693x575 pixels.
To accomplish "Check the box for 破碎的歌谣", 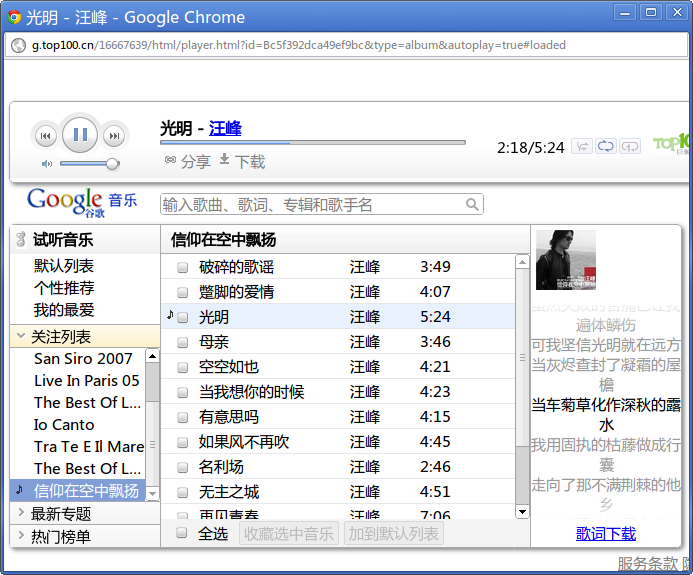I will [183, 267].
